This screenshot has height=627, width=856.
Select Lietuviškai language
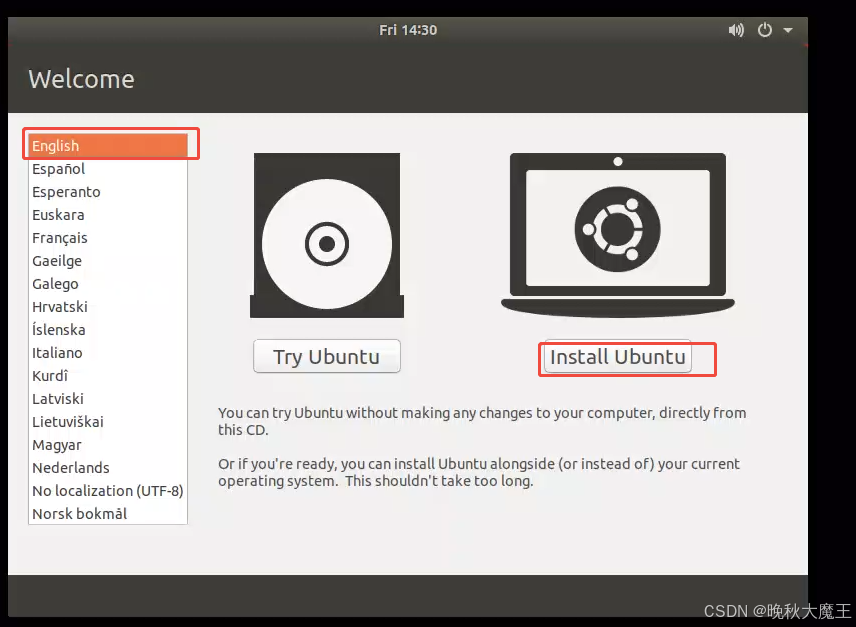tap(108, 421)
